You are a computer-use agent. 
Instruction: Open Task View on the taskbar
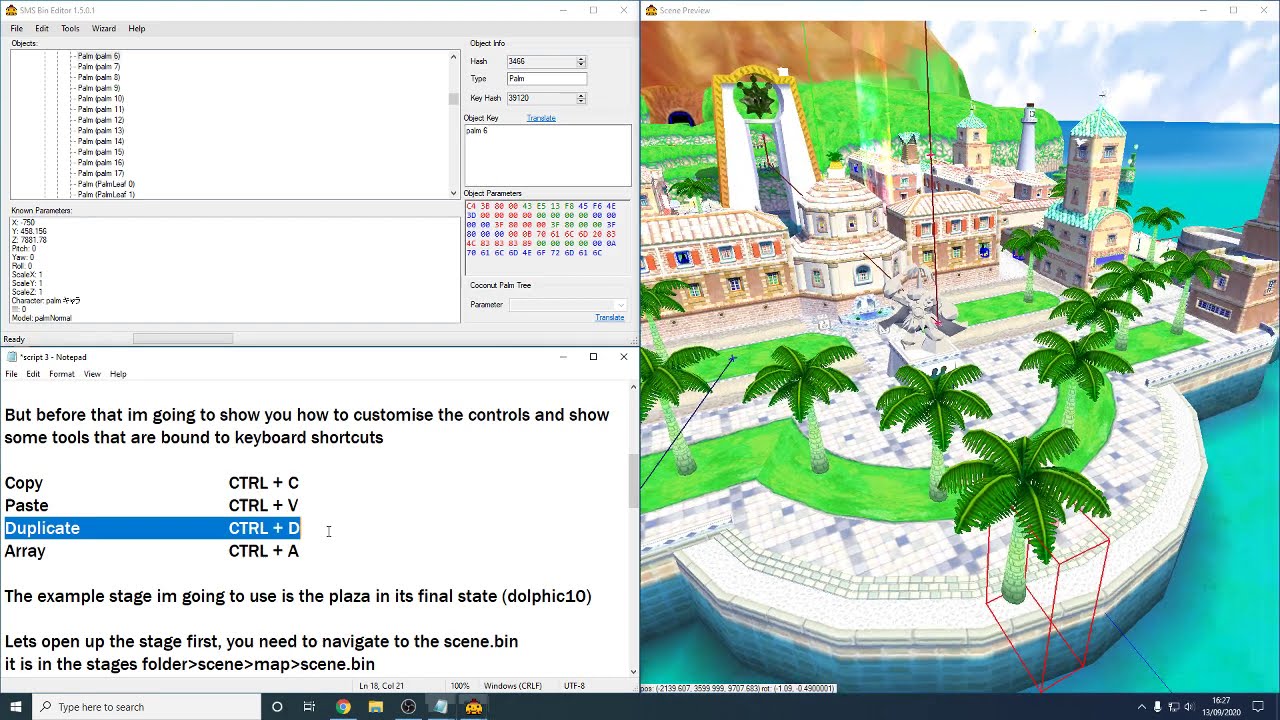click(309, 707)
